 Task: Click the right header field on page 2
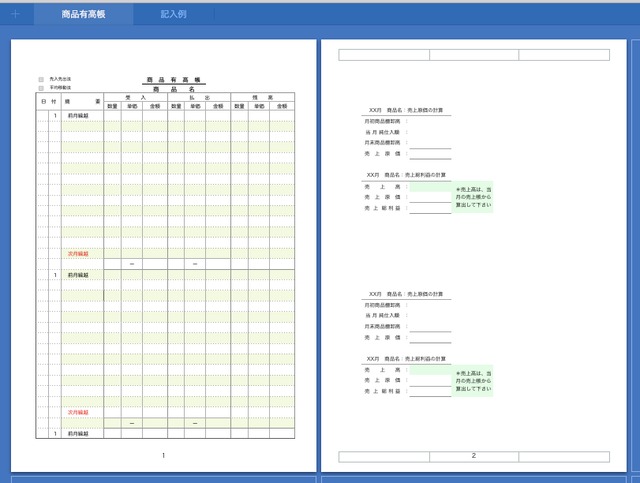(x=564, y=55)
